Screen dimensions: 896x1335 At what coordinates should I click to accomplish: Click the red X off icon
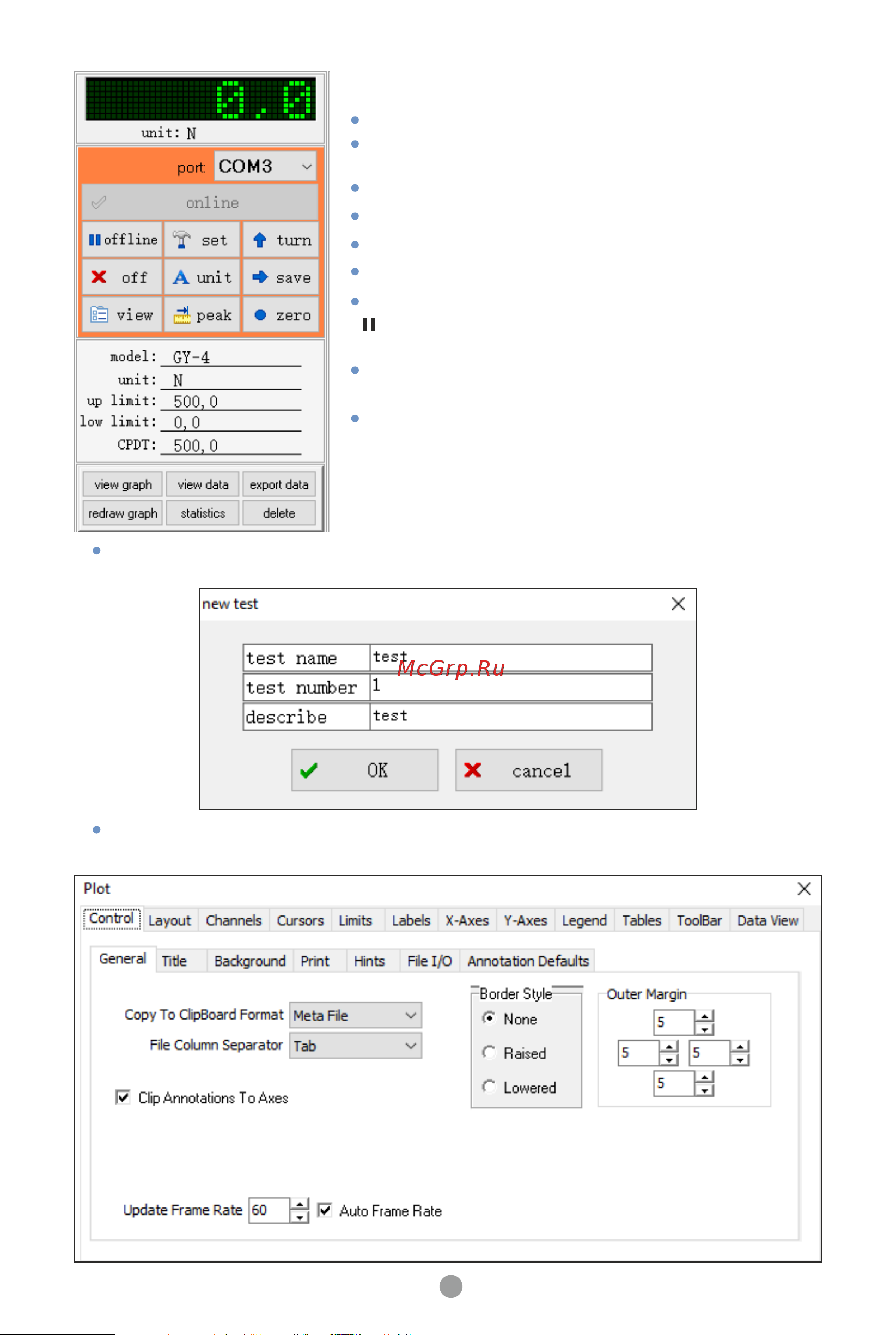[123, 277]
